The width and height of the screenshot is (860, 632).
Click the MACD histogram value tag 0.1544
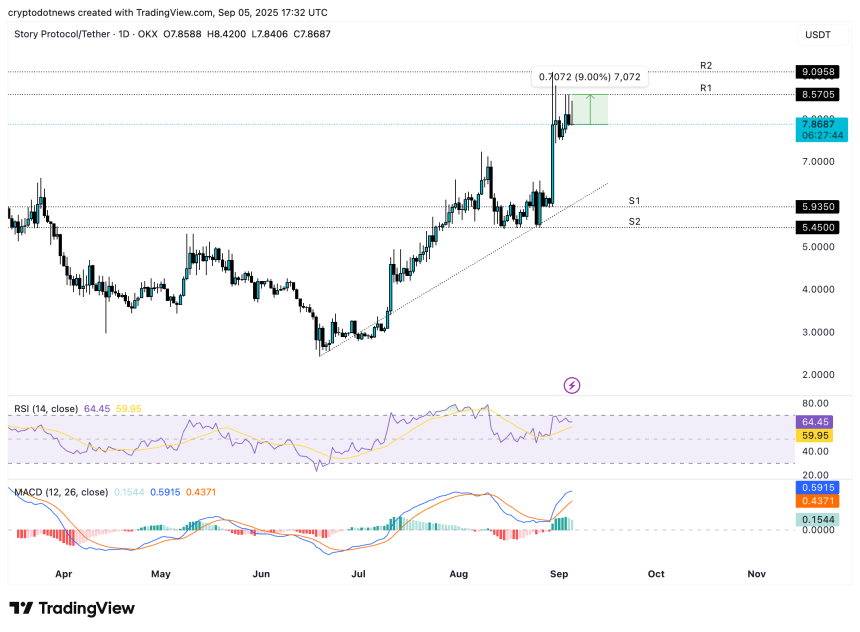click(x=820, y=521)
